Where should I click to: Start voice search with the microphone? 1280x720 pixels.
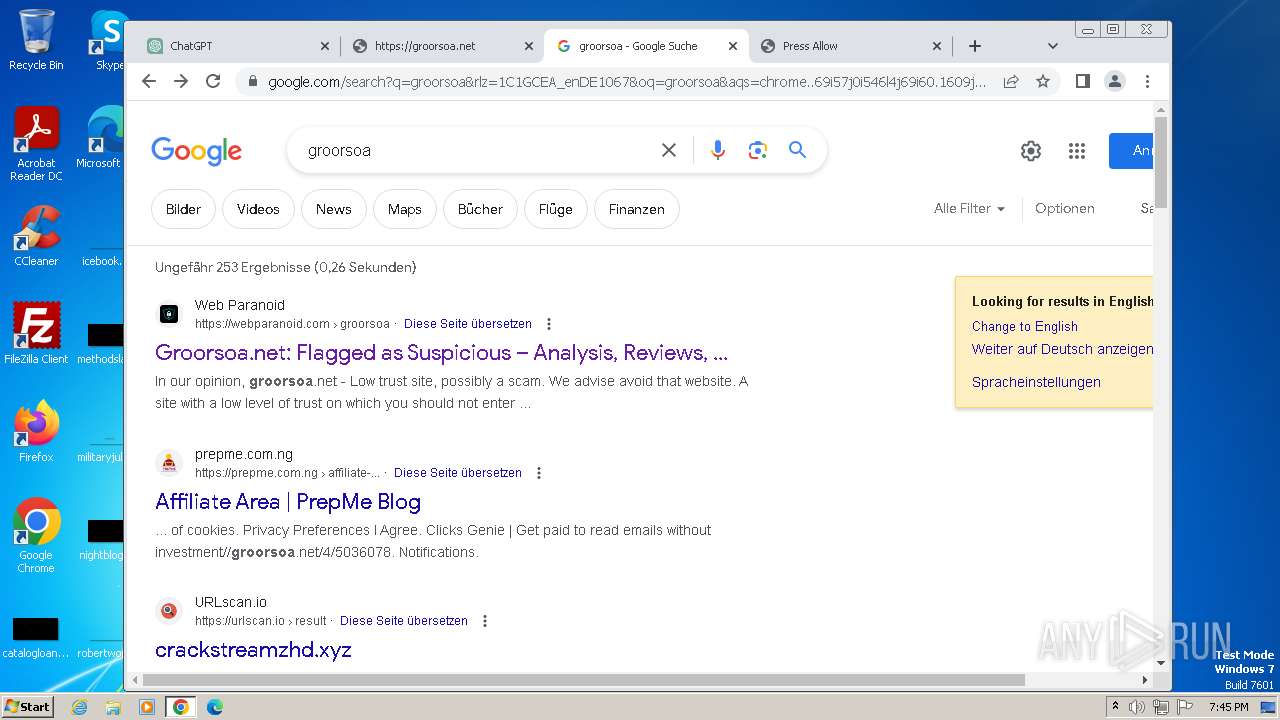point(718,150)
